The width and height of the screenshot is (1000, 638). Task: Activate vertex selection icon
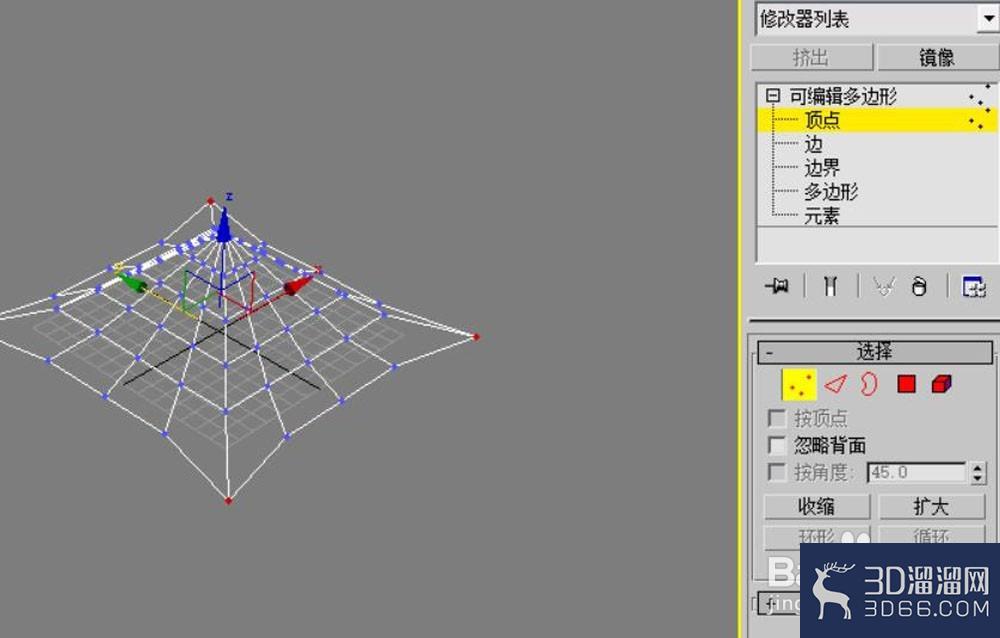pos(799,385)
